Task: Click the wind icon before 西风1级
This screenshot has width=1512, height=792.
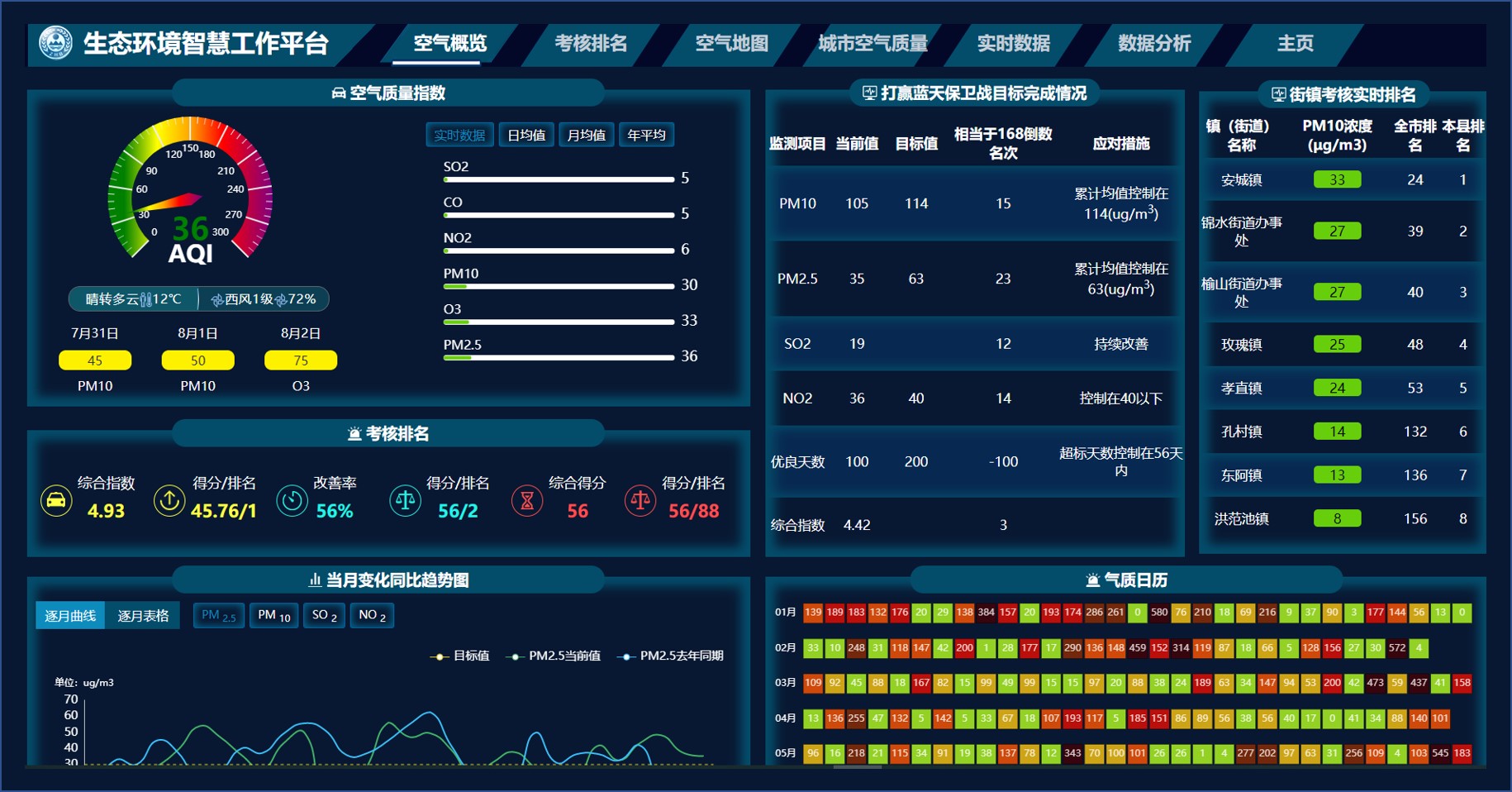Action: [x=217, y=299]
